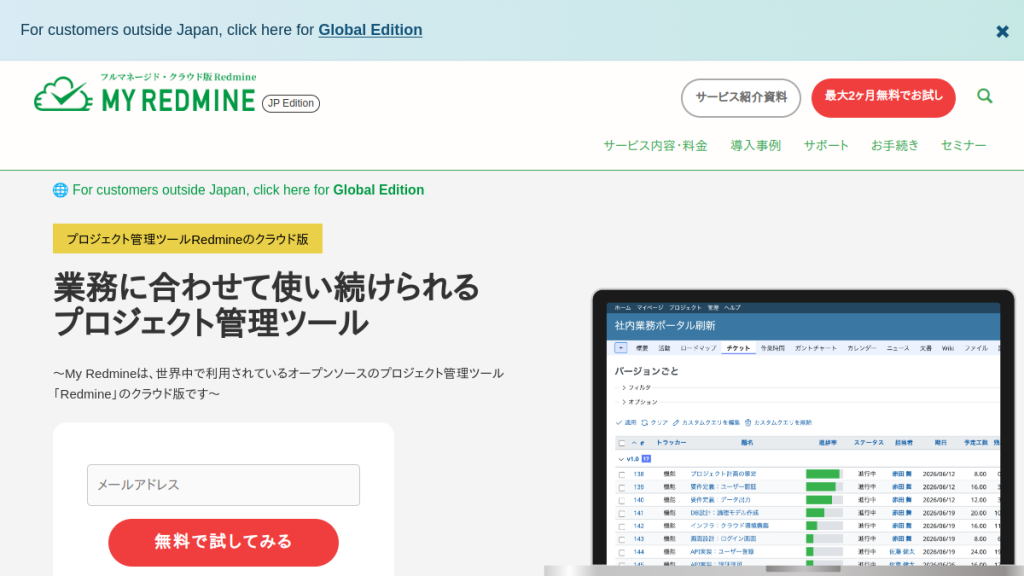Focus the メールアドレス input field

click(223, 485)
